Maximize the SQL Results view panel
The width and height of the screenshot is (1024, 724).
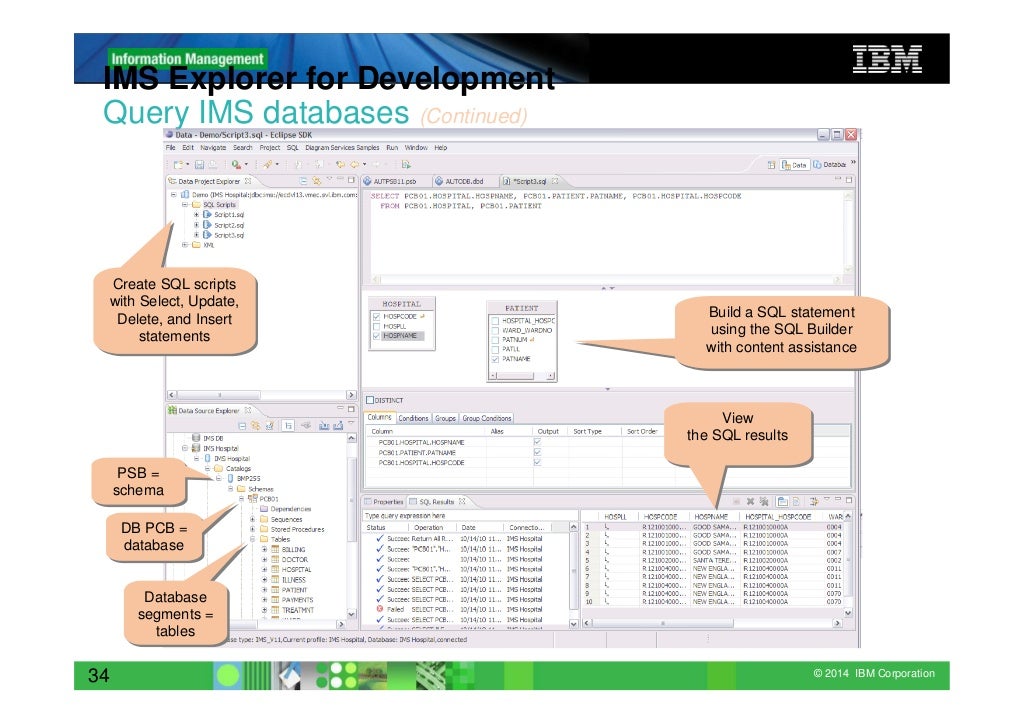coord(849,500)
